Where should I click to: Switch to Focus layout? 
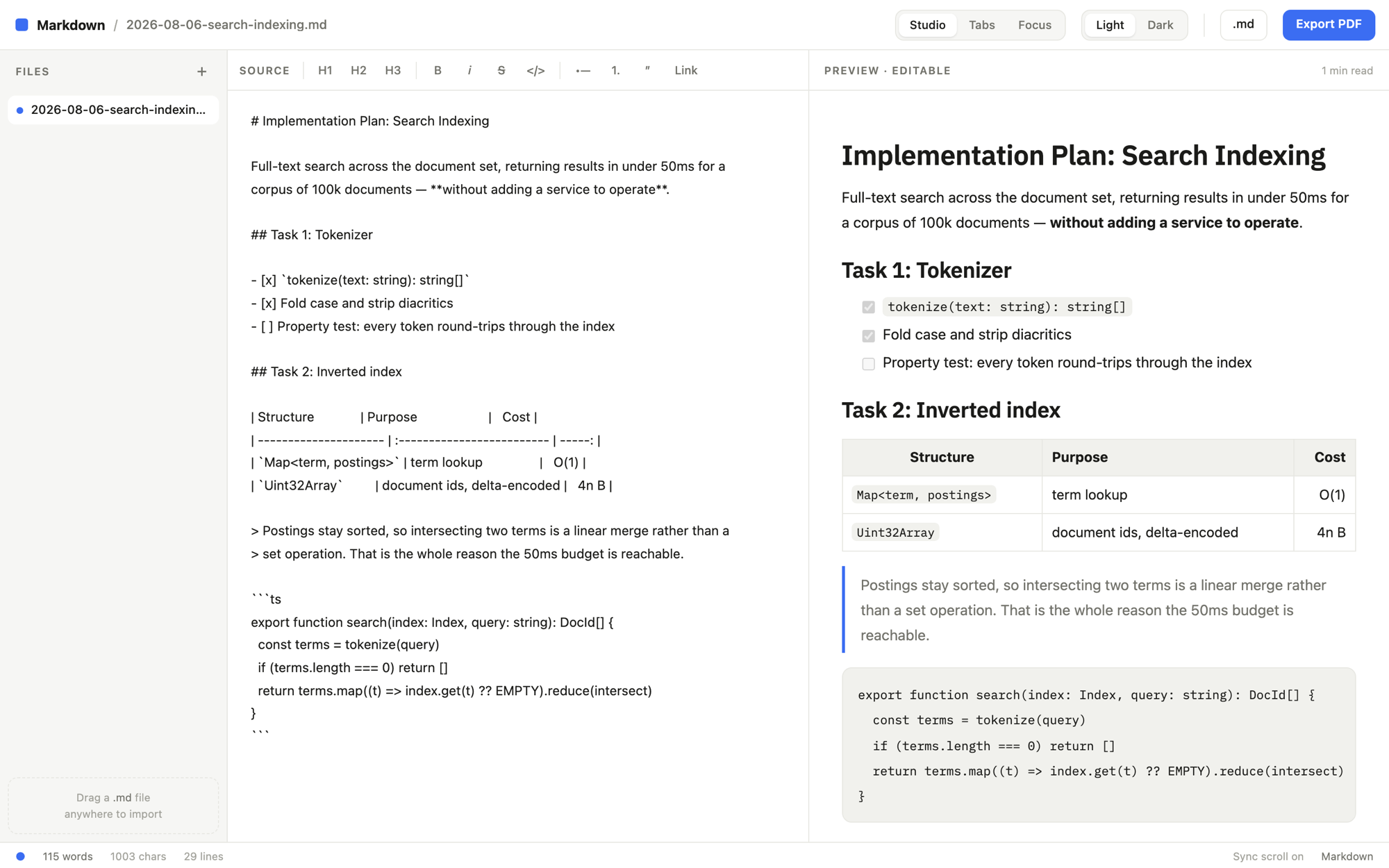pyautogui.click(x=1034, y=25)
